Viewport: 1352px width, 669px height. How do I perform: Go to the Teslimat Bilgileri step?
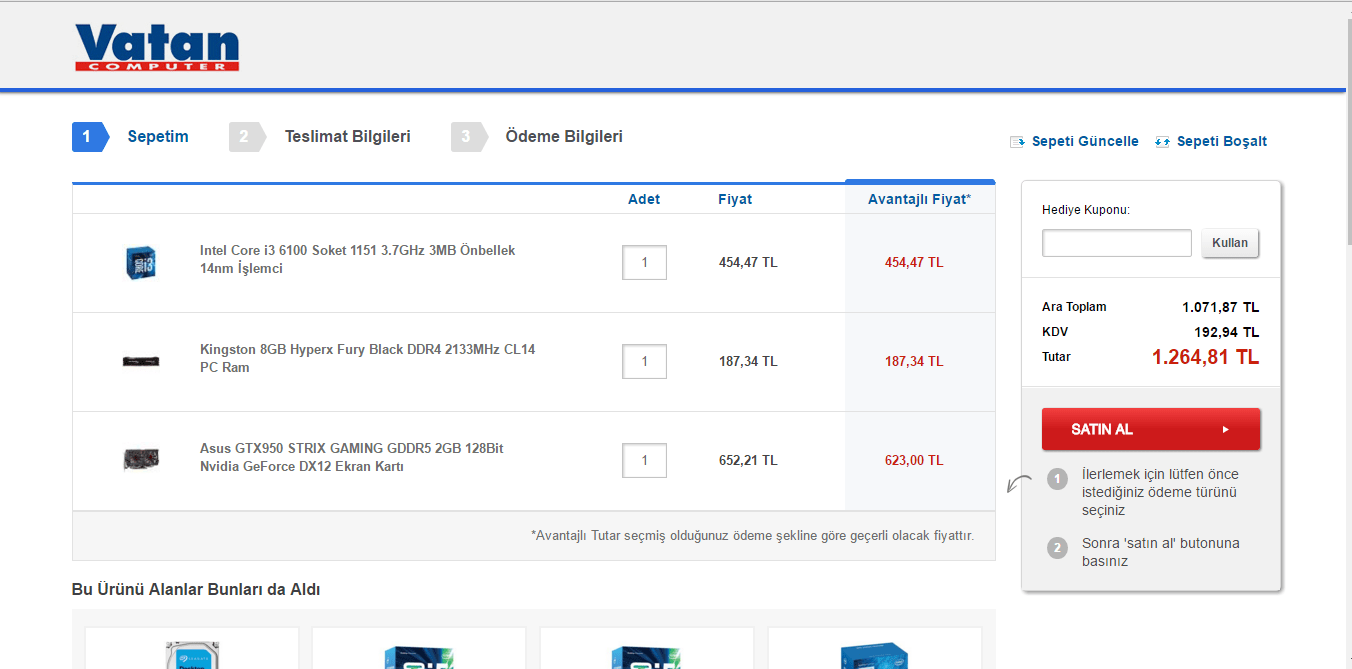click(x=347, y=137)
